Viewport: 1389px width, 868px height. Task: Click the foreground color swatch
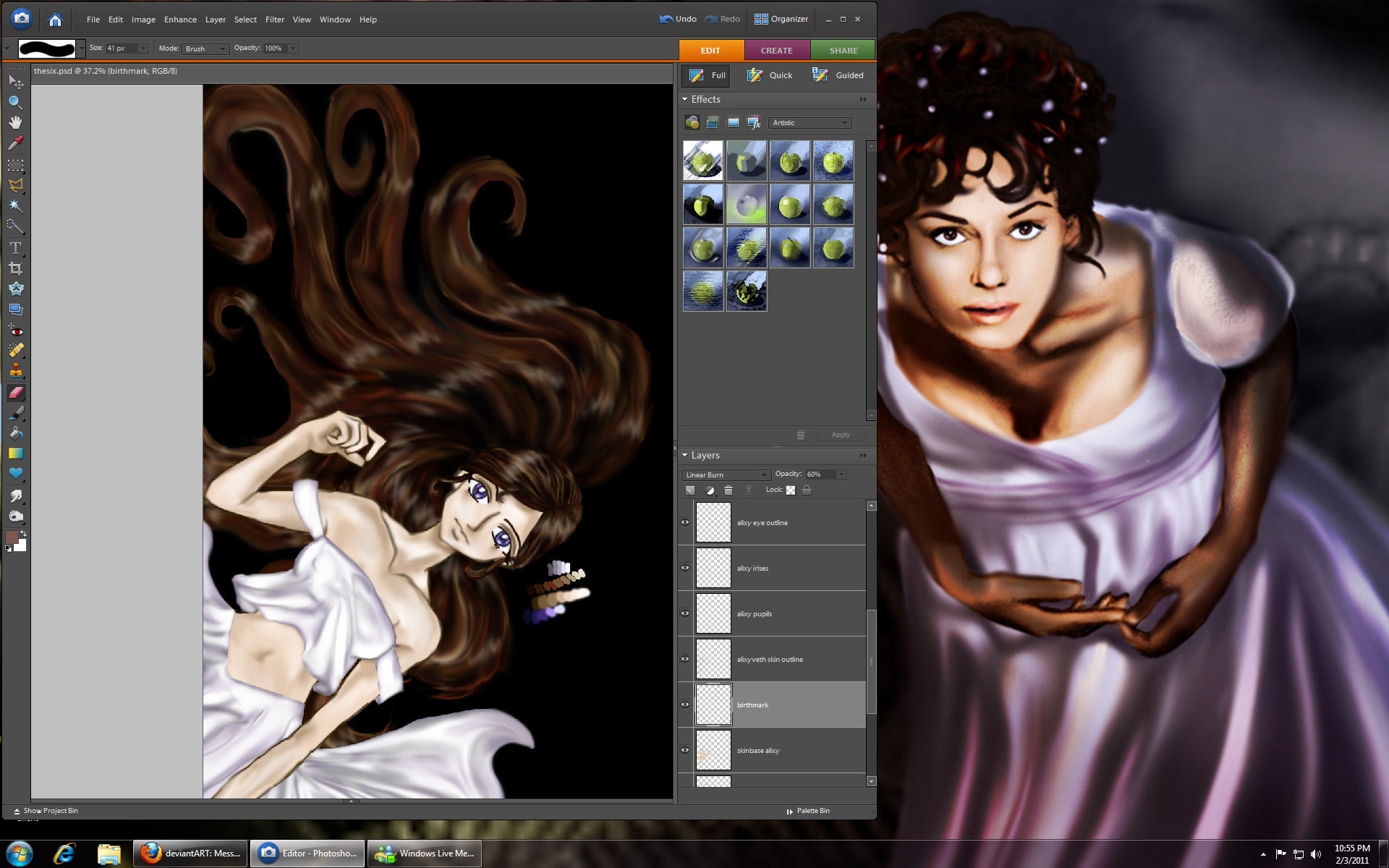point(12,537)
